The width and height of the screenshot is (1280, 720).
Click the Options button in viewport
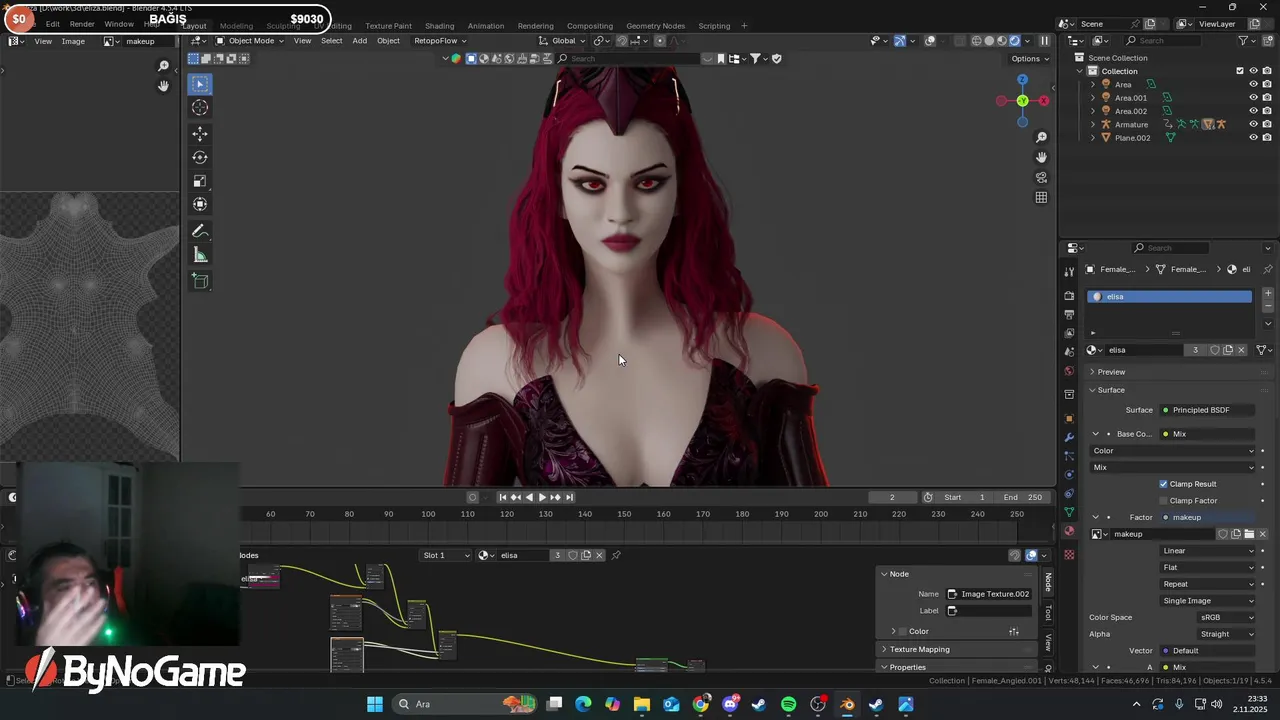(1029, 58)
